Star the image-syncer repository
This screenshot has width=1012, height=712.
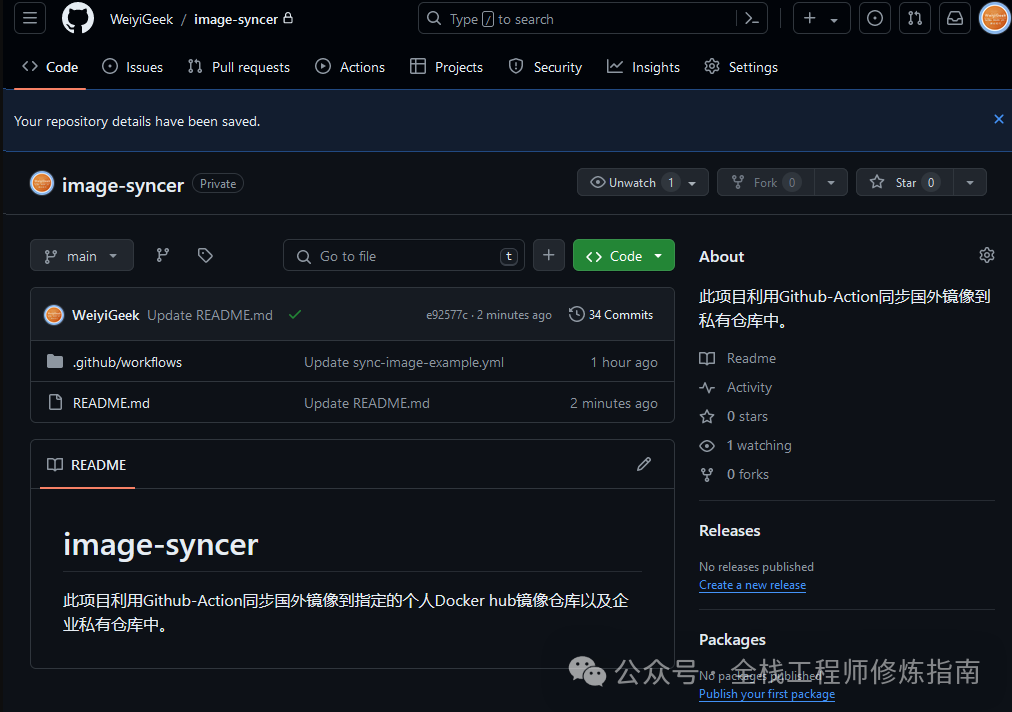905,183
